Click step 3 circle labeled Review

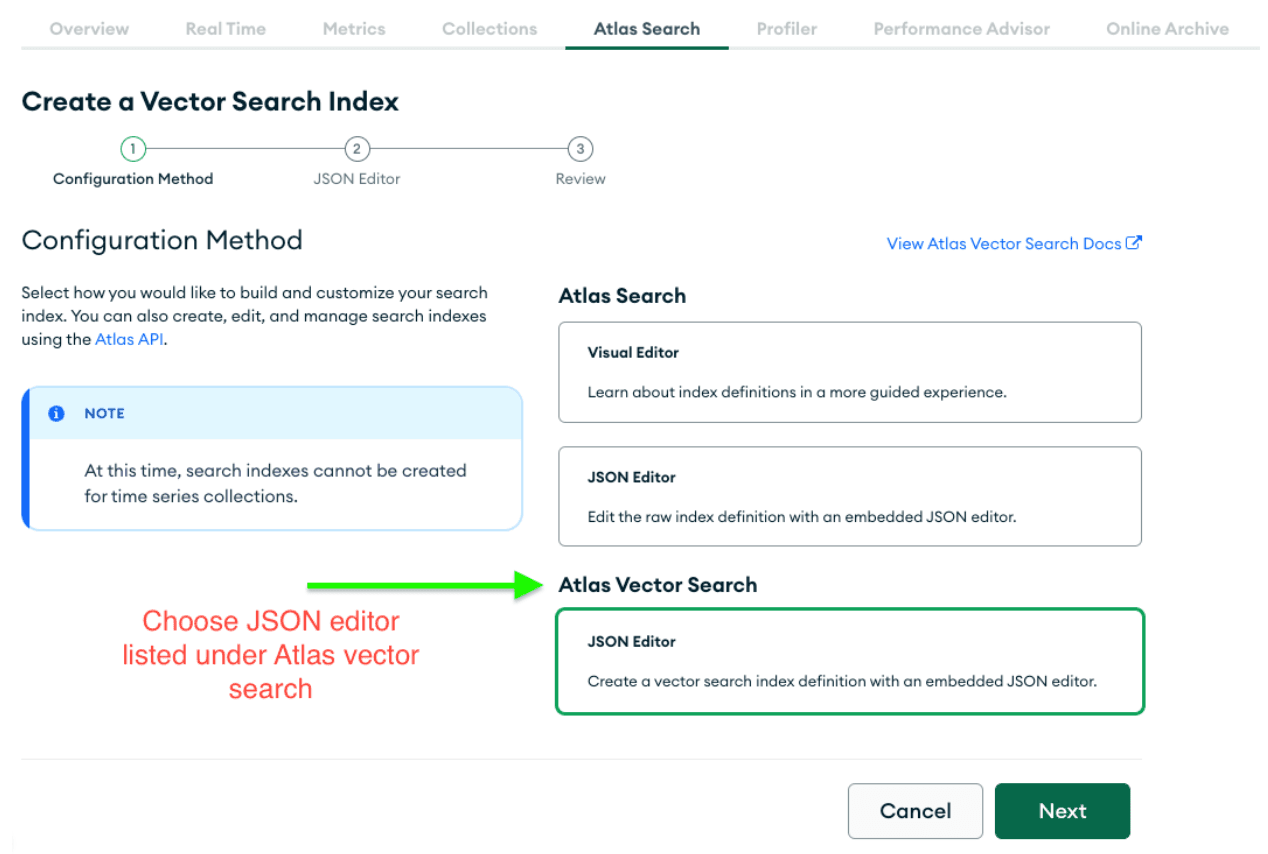[580, 148]
